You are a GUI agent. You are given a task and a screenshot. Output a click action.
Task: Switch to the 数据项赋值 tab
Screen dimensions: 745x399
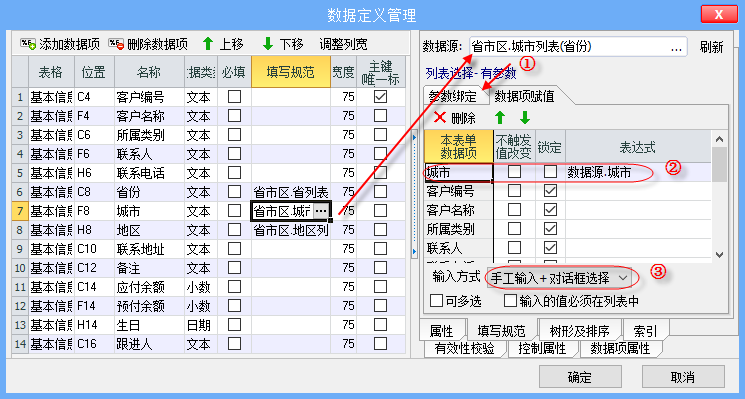click(524, 96)
